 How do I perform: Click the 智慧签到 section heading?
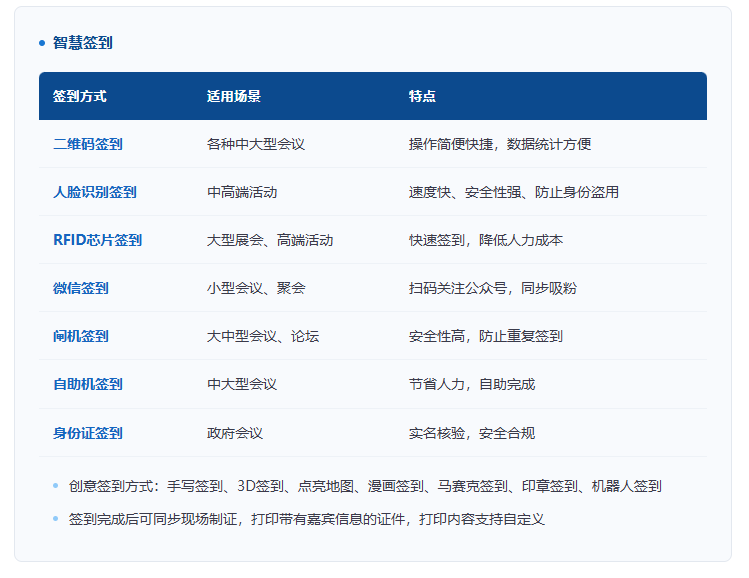point(83,43)
